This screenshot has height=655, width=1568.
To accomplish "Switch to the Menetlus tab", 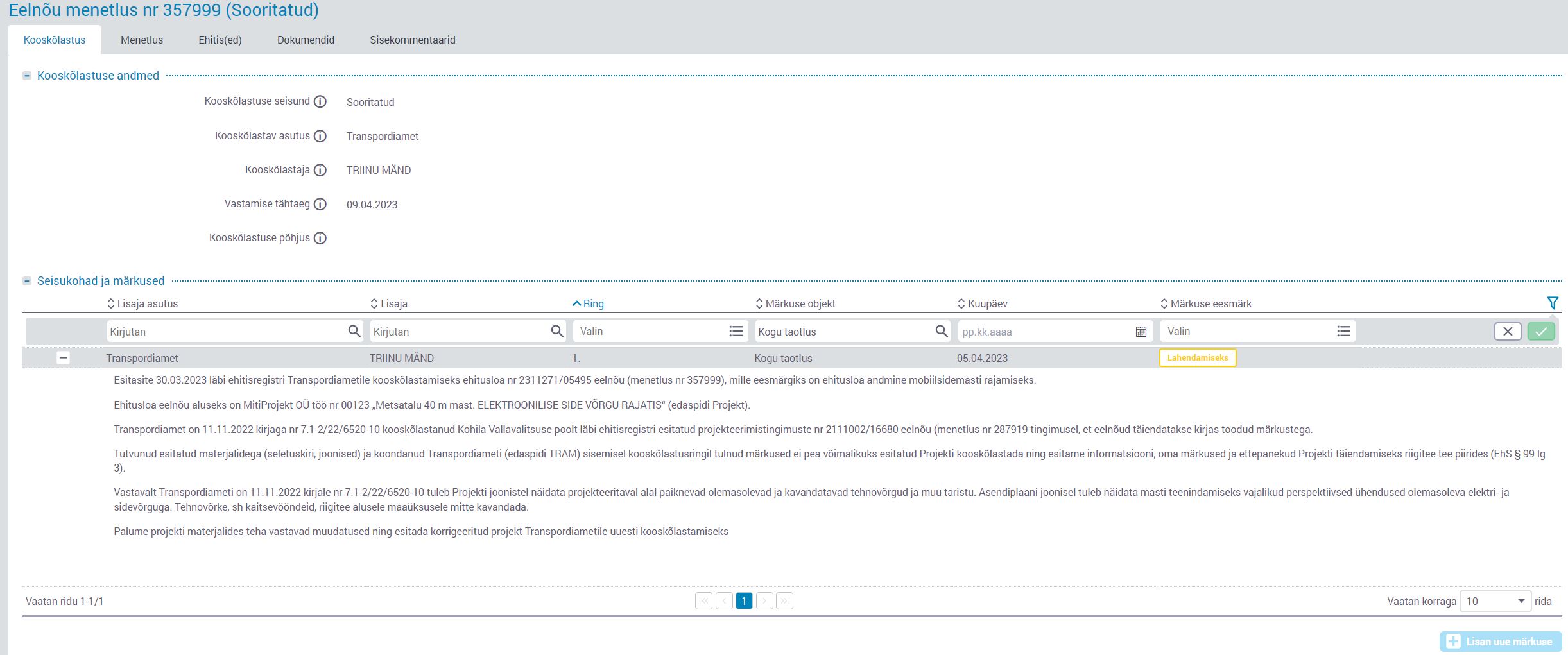I will (x=142, y=40).
